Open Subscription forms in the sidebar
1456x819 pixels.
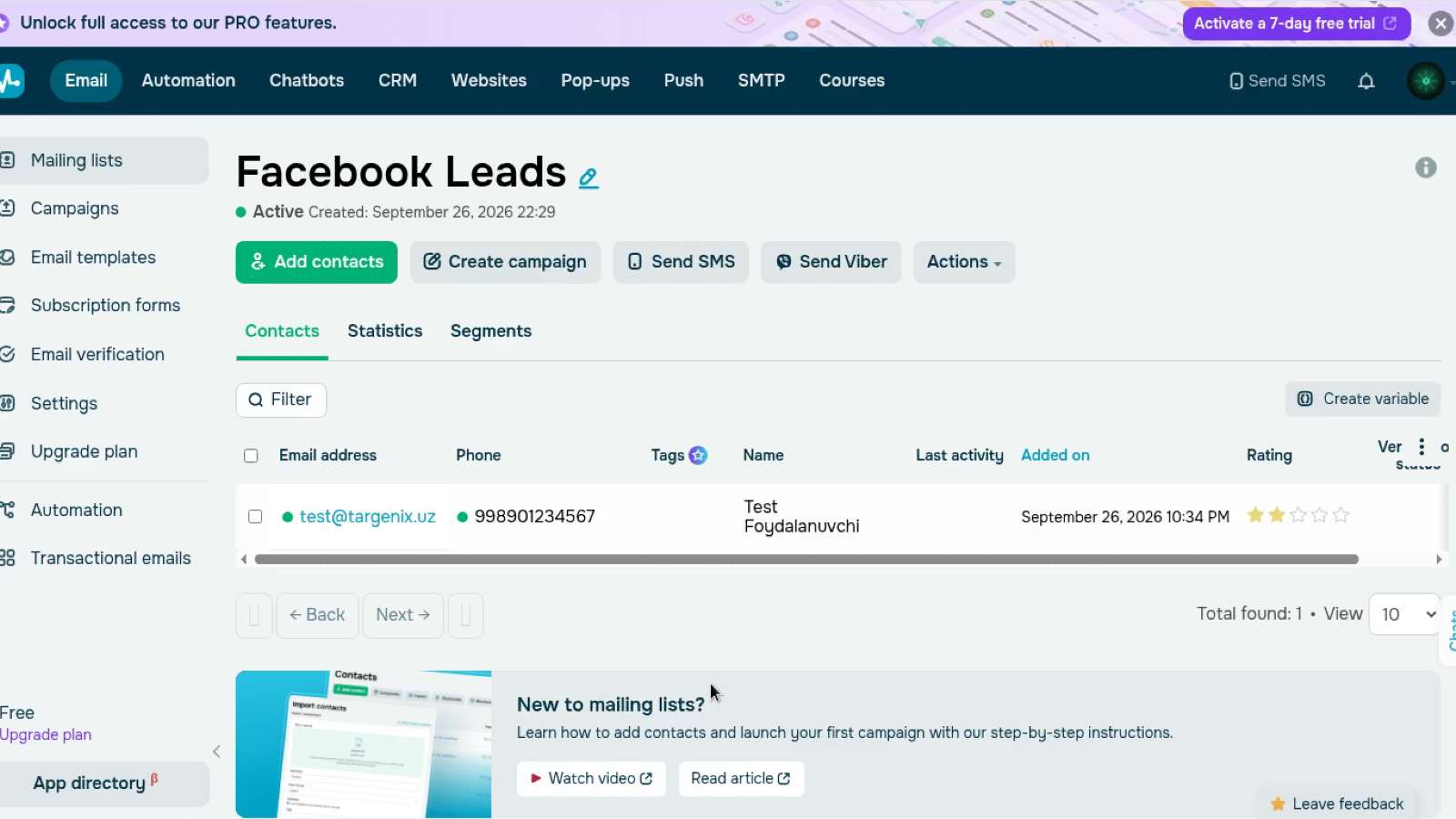pos(106,306)
